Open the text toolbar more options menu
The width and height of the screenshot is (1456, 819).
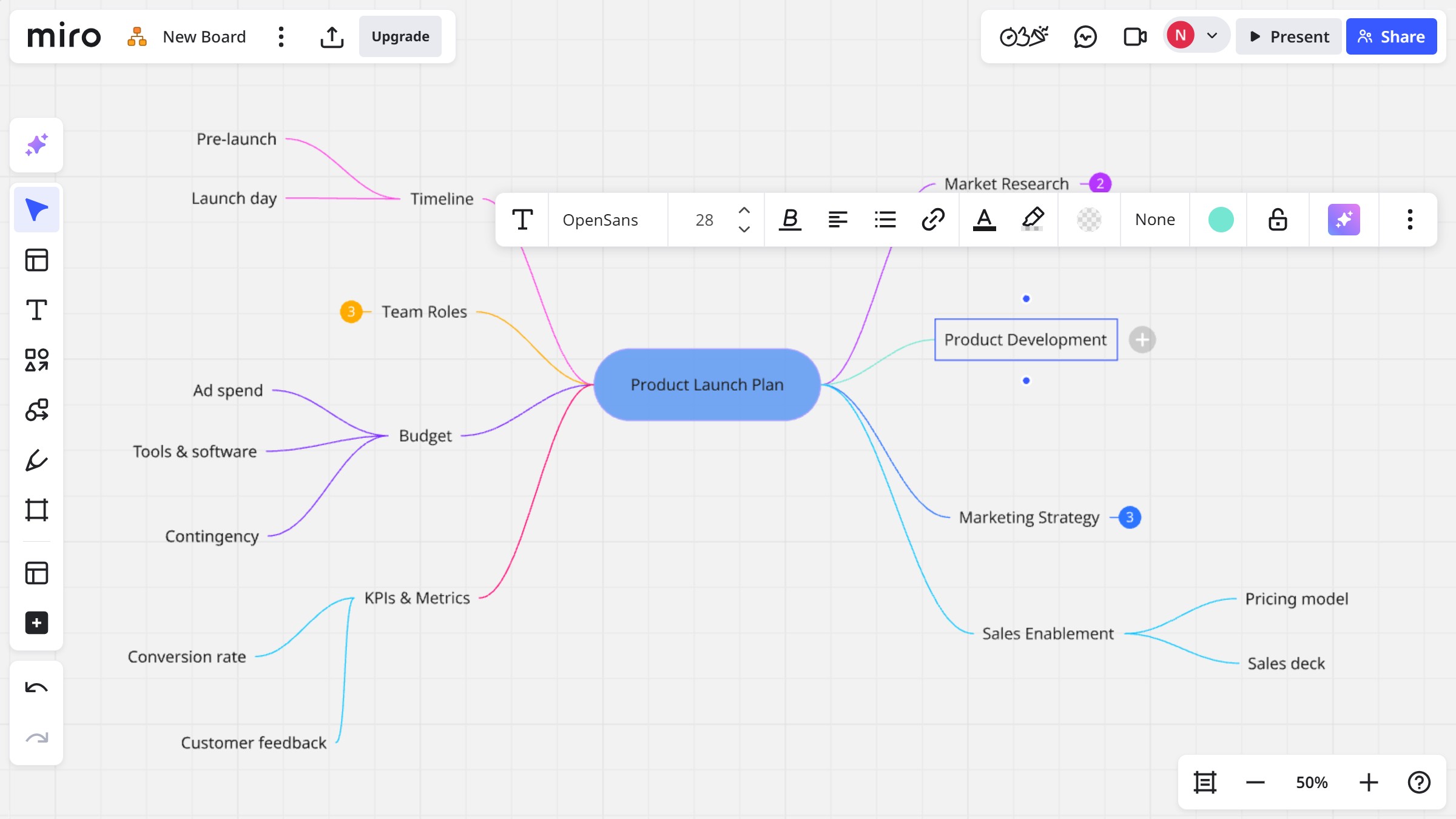pos(1410,220)
